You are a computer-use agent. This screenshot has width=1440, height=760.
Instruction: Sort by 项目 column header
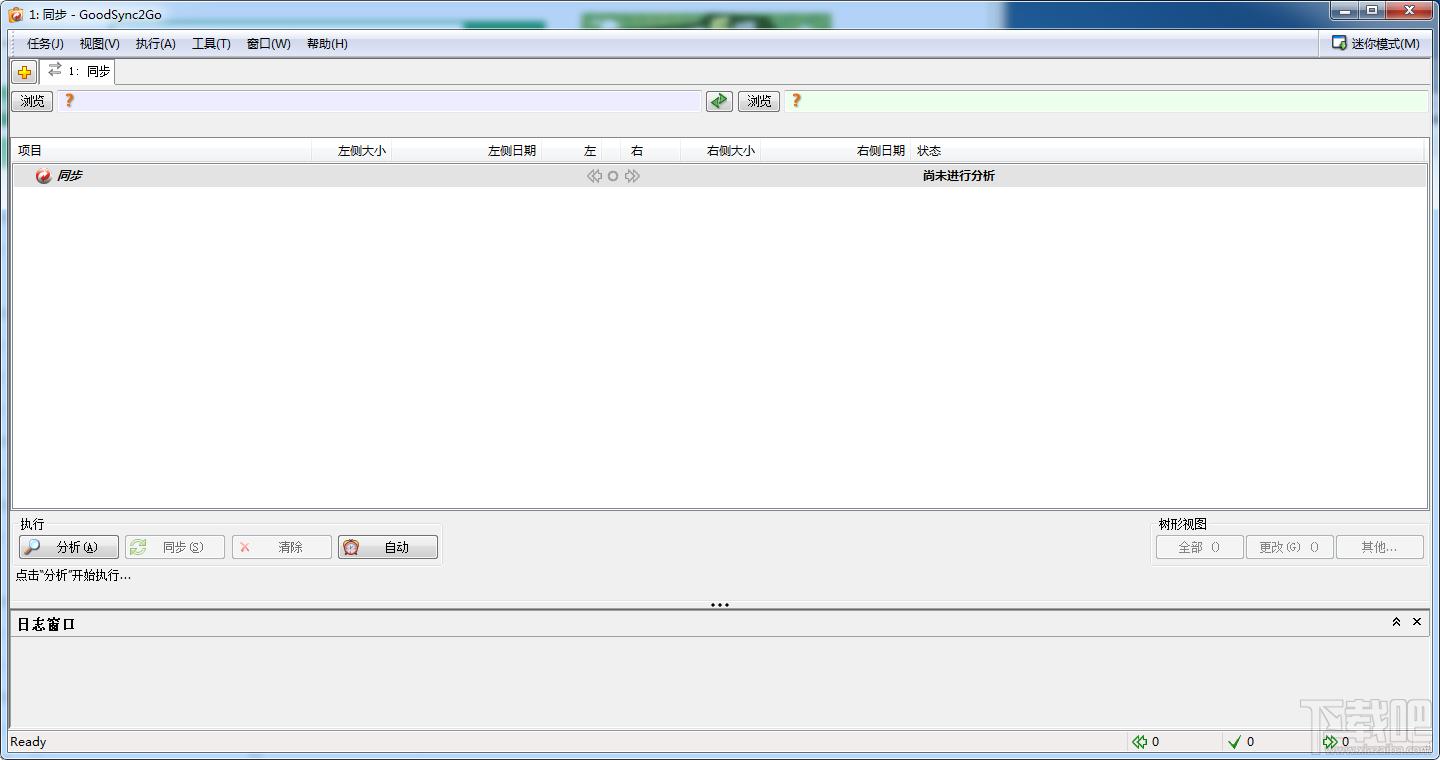click(x=161, y=151)
